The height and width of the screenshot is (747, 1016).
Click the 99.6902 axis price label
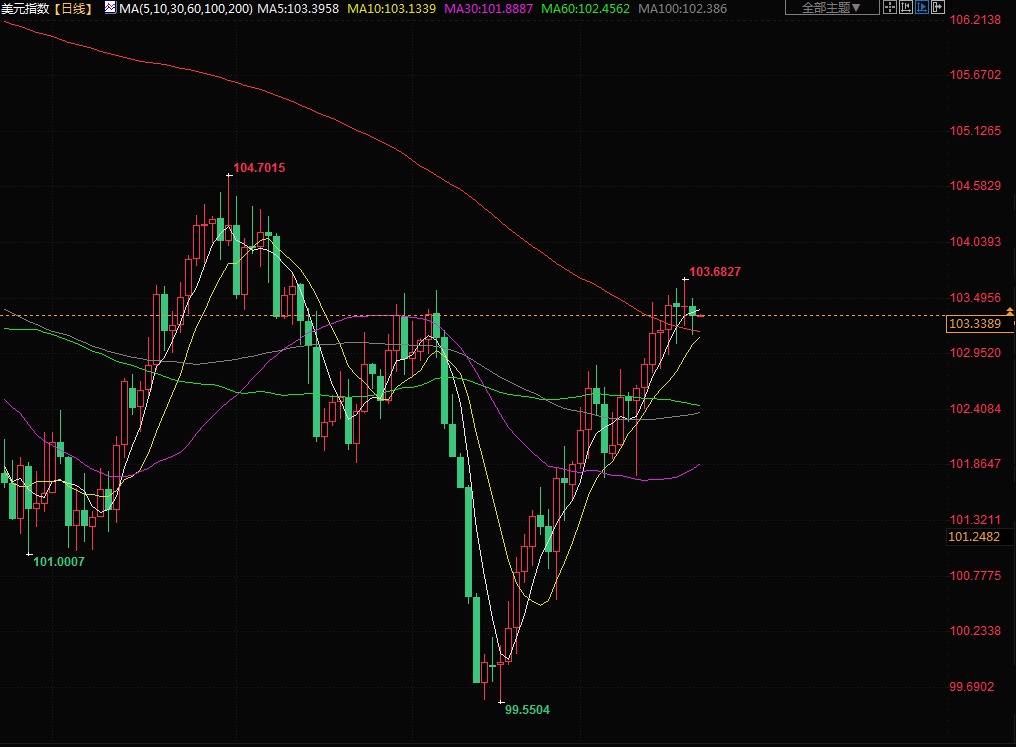971,687
